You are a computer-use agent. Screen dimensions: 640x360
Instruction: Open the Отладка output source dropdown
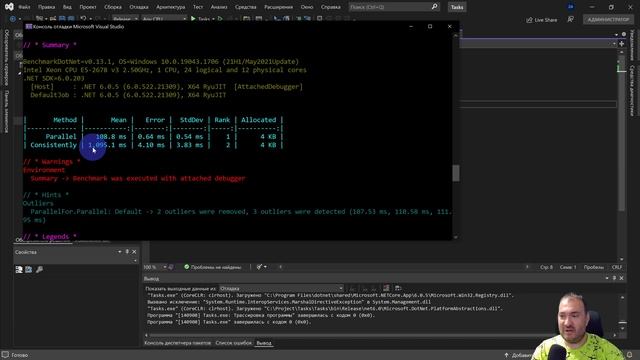(x=281, y=288)
